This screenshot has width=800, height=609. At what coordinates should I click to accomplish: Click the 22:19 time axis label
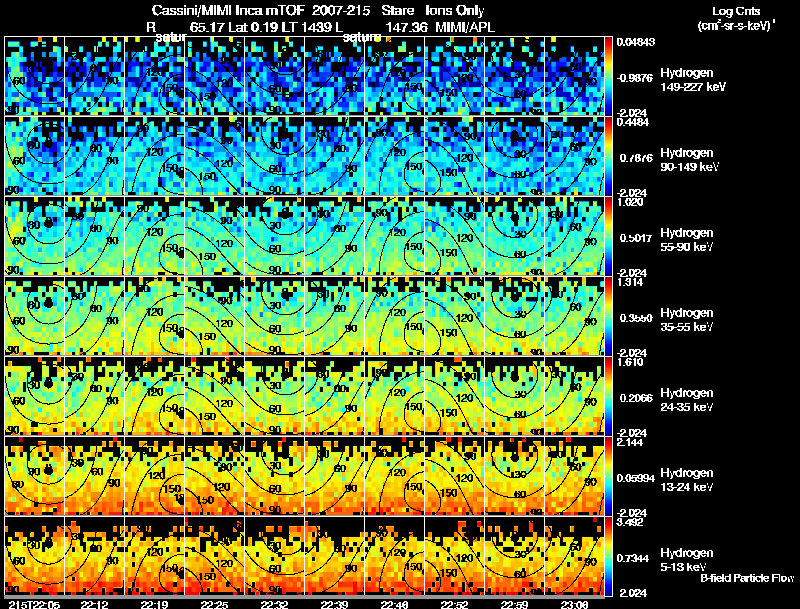tap(155, 604)
